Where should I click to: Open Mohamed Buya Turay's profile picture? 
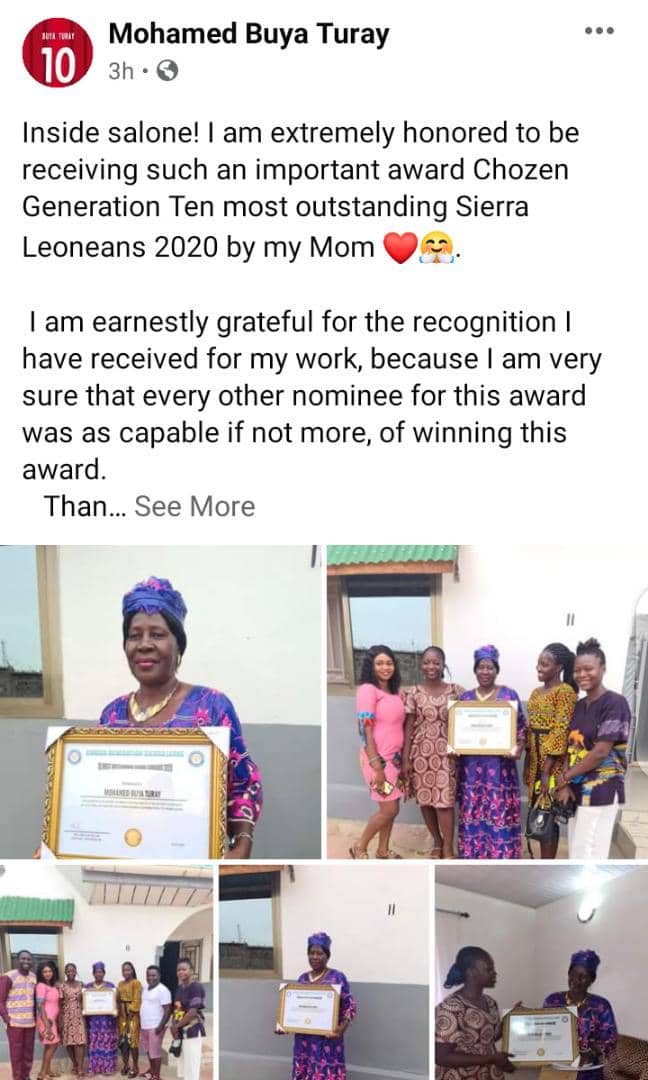click(x=57, y=53)
